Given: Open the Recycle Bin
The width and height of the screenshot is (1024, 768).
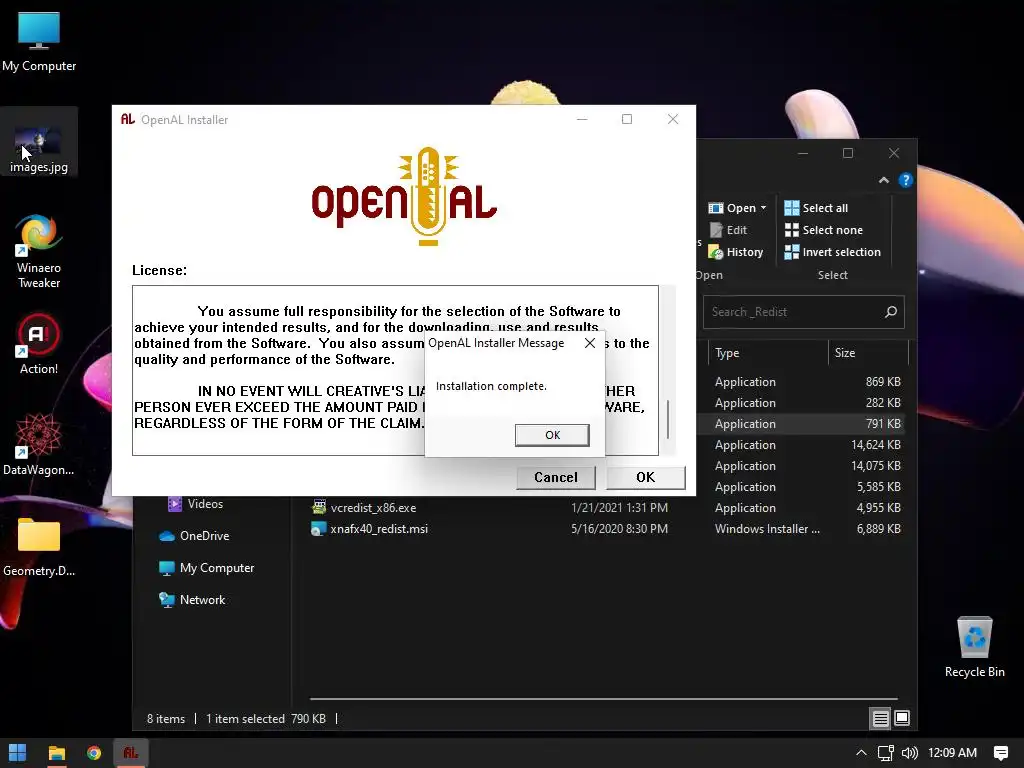Looking at the screenshot, I should (974, 647).
